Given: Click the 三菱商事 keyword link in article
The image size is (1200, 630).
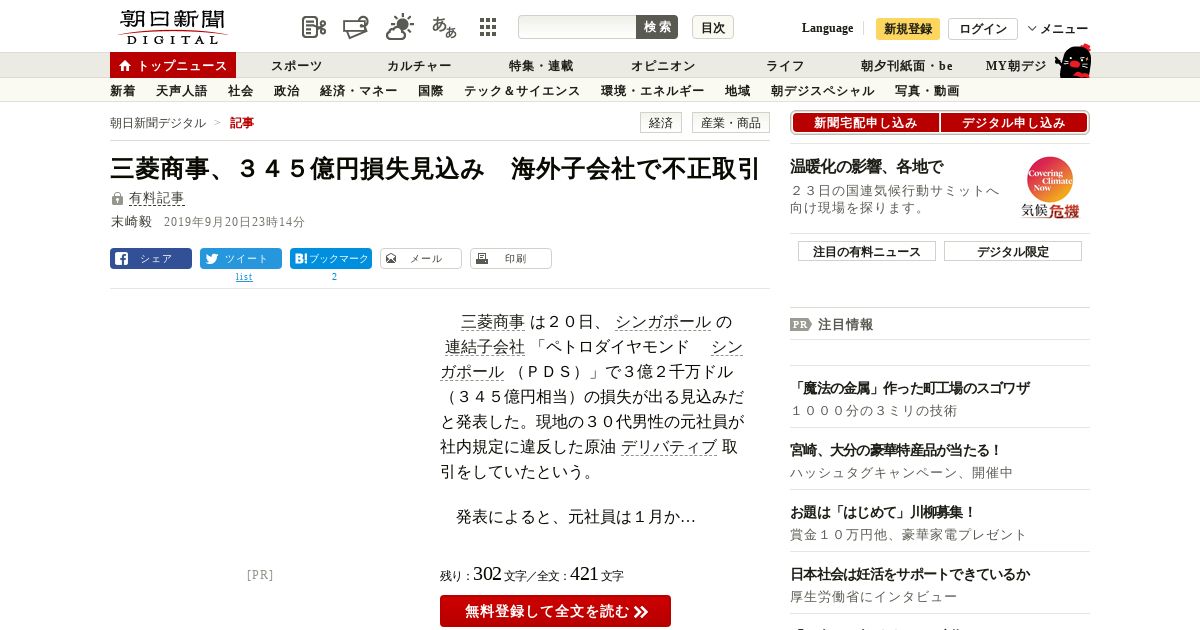Looking at the screenshot, I should pyautogui.click(x=493, y=322).
